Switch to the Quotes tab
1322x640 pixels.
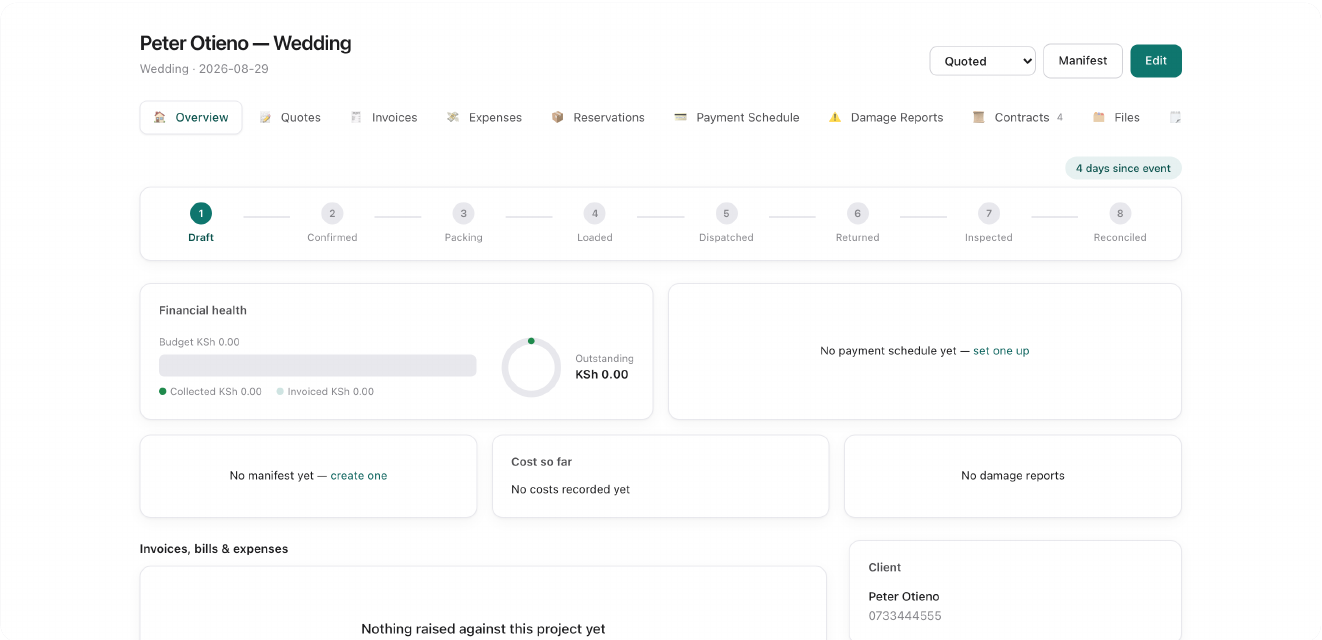click(290, 117)
